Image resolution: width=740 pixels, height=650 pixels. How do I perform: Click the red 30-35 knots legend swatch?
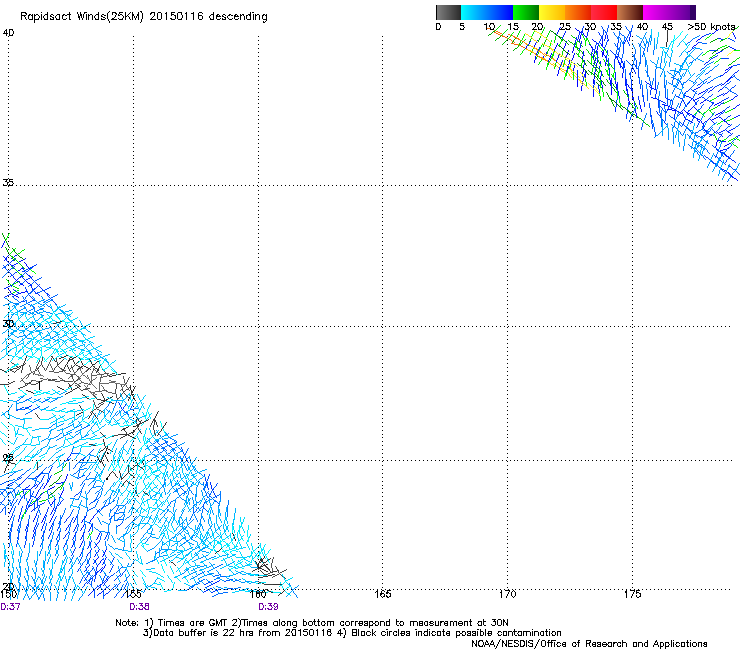[x=604, y=12]
